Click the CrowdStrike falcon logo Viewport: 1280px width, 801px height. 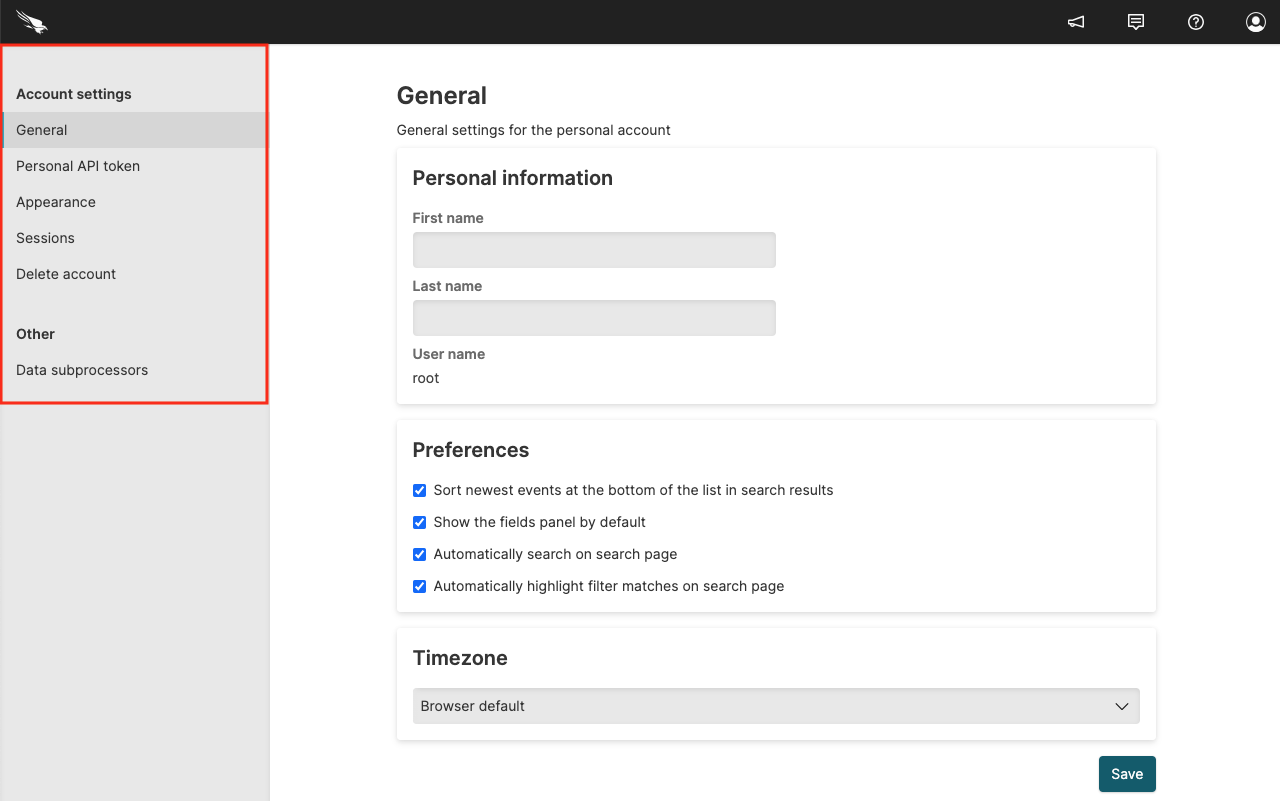point(30,21)
